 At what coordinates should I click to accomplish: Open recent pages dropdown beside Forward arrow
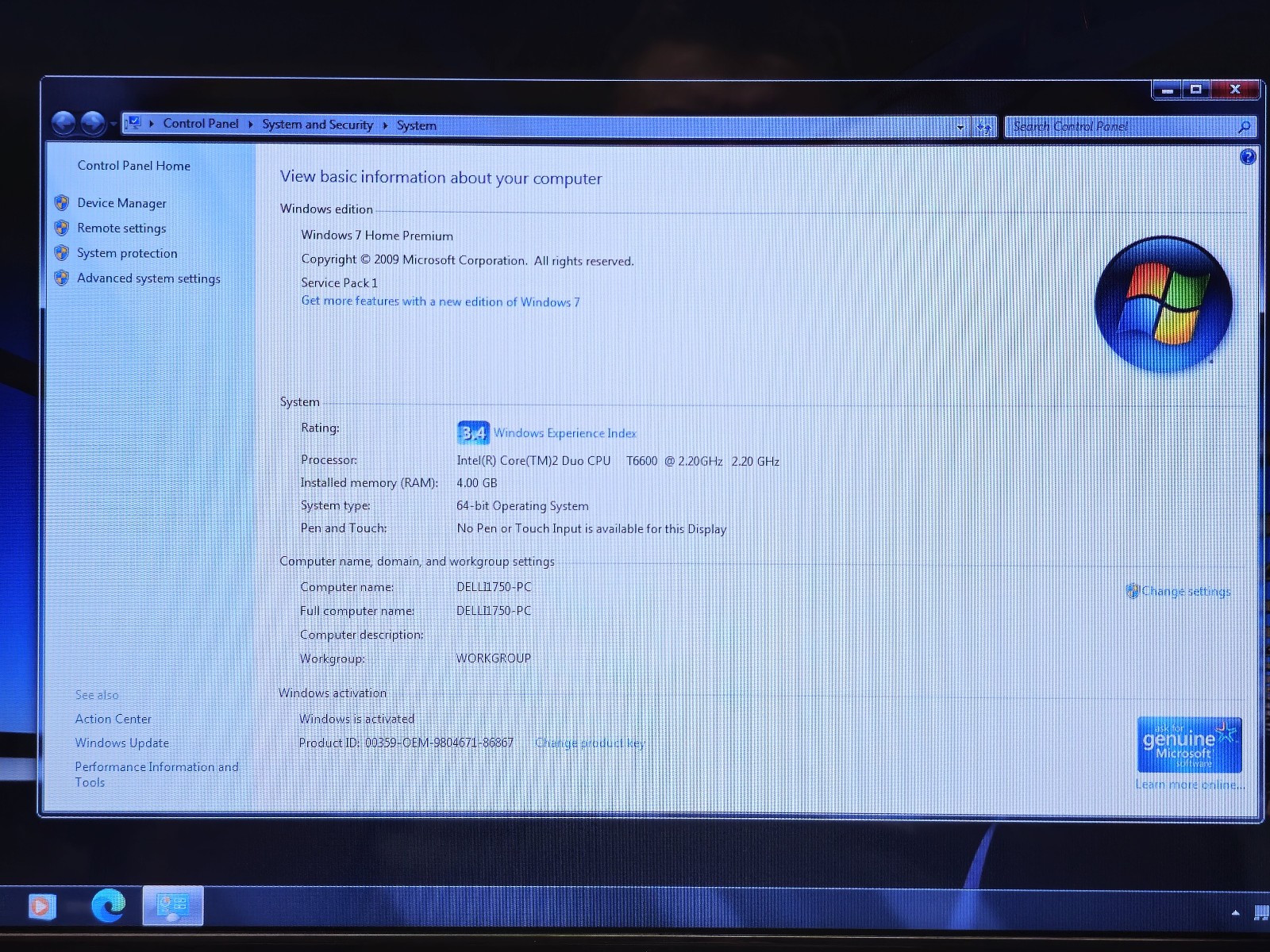(x=113, y=125)
